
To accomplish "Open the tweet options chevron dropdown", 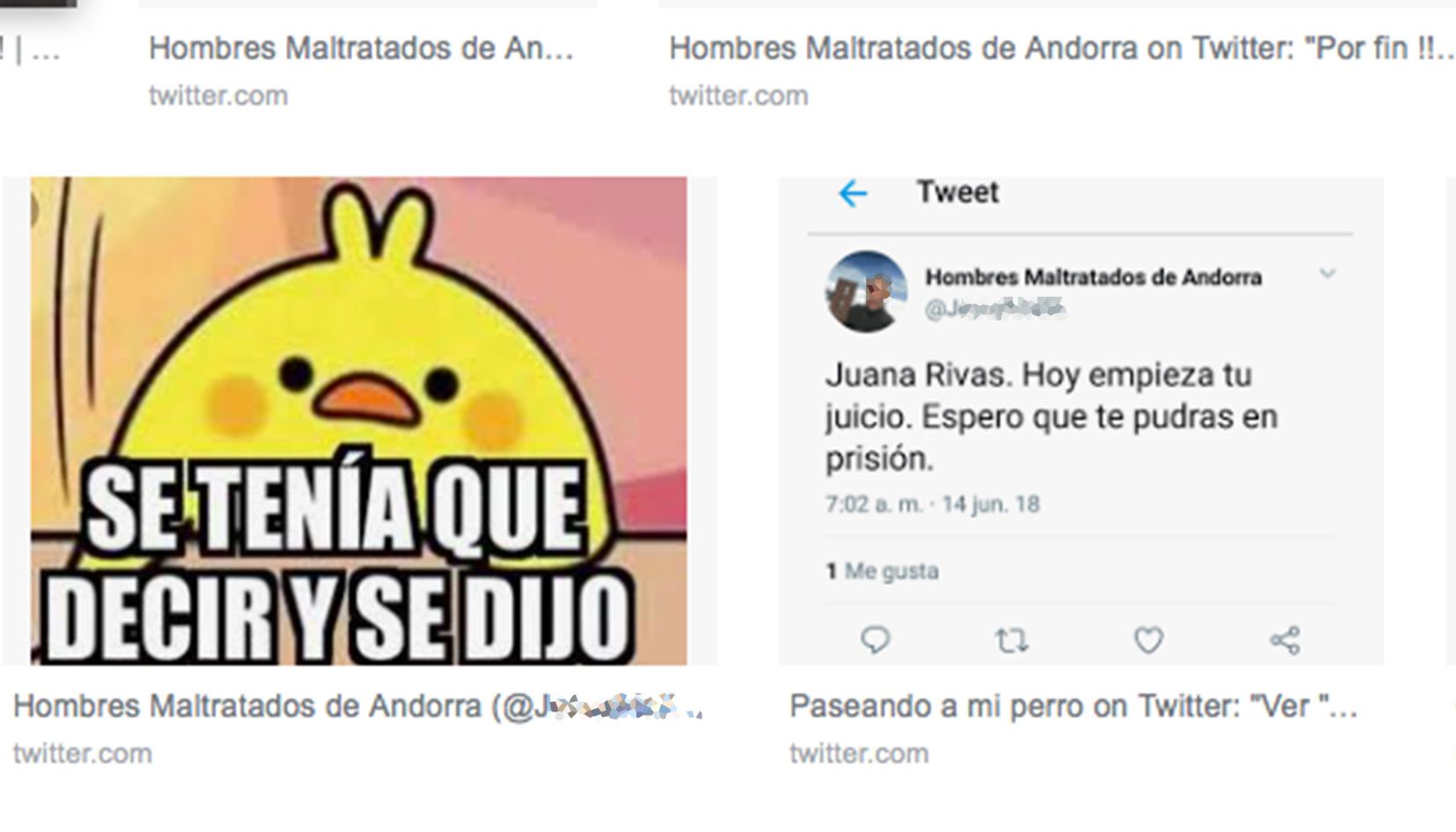I will tap(1327, 274).
